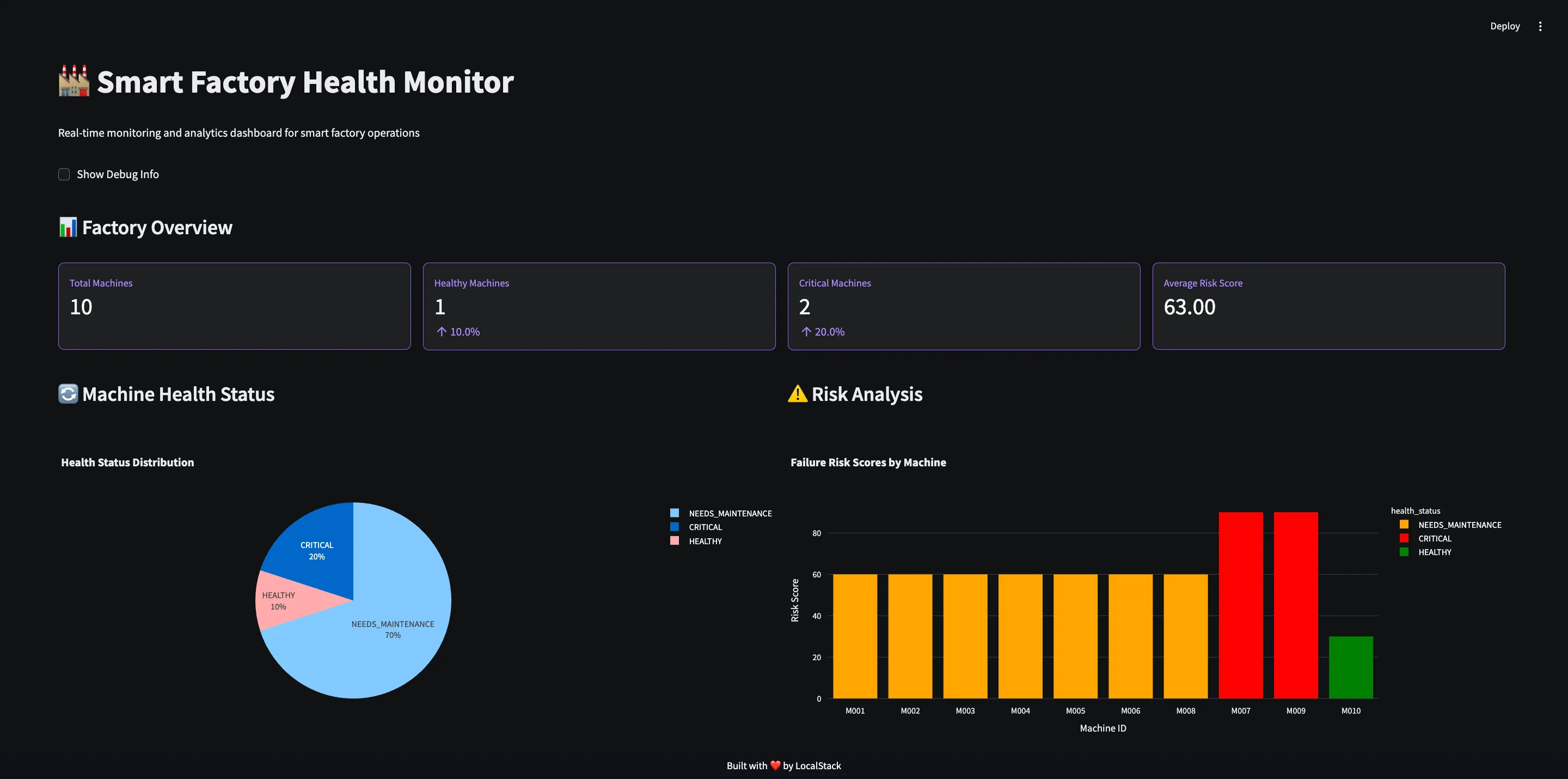Click the health_status legend header

[1415, 510]
